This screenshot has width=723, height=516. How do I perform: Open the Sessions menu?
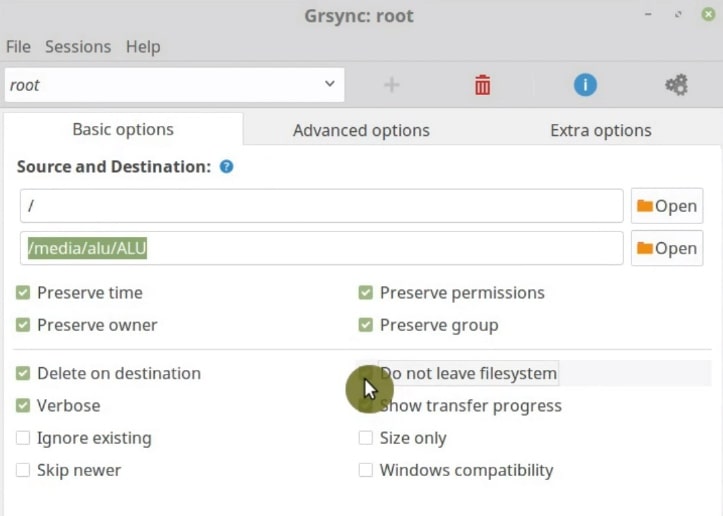point(78,47)
